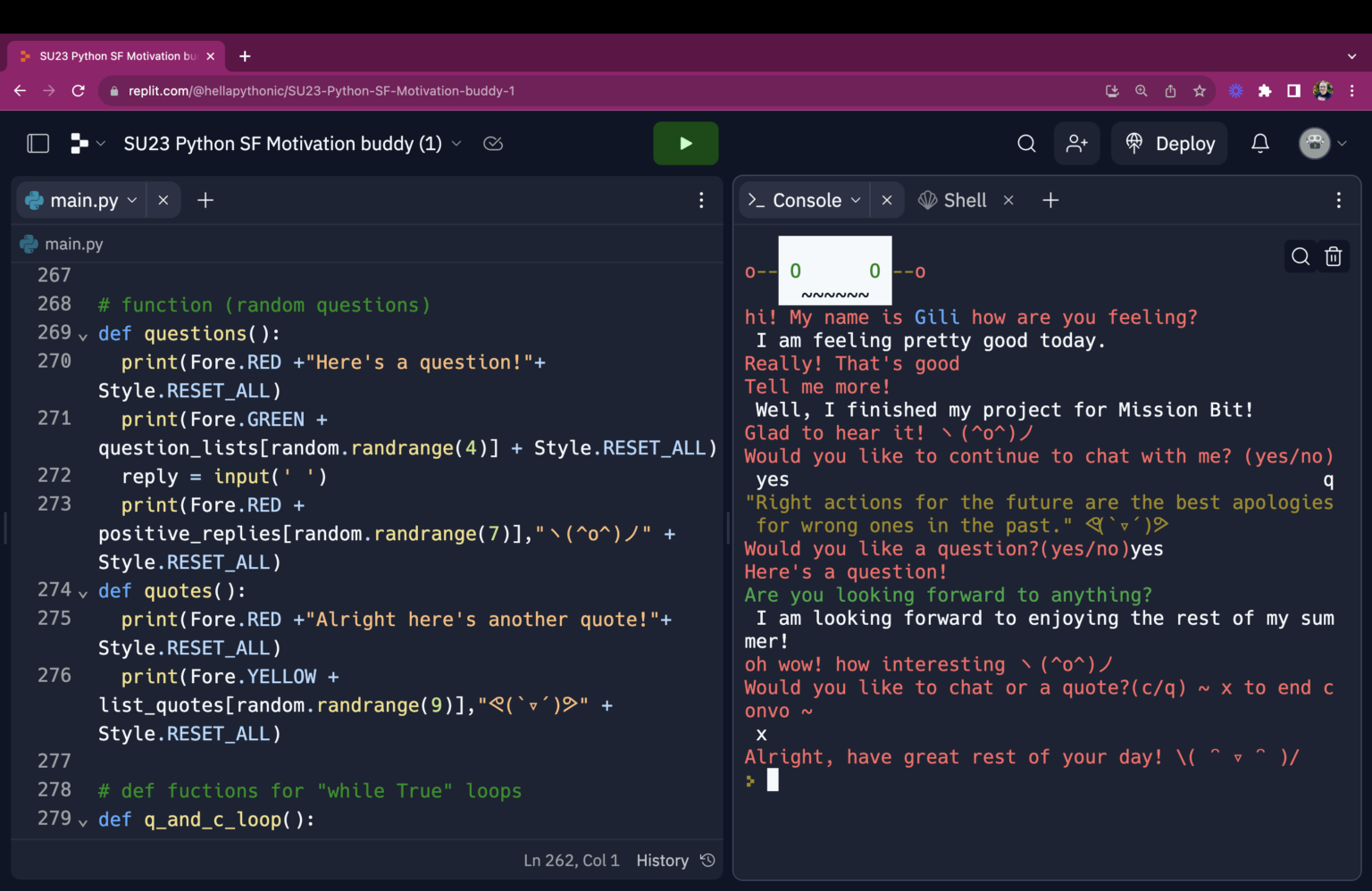Click the Deploy button

click(x=1169, y=144)
